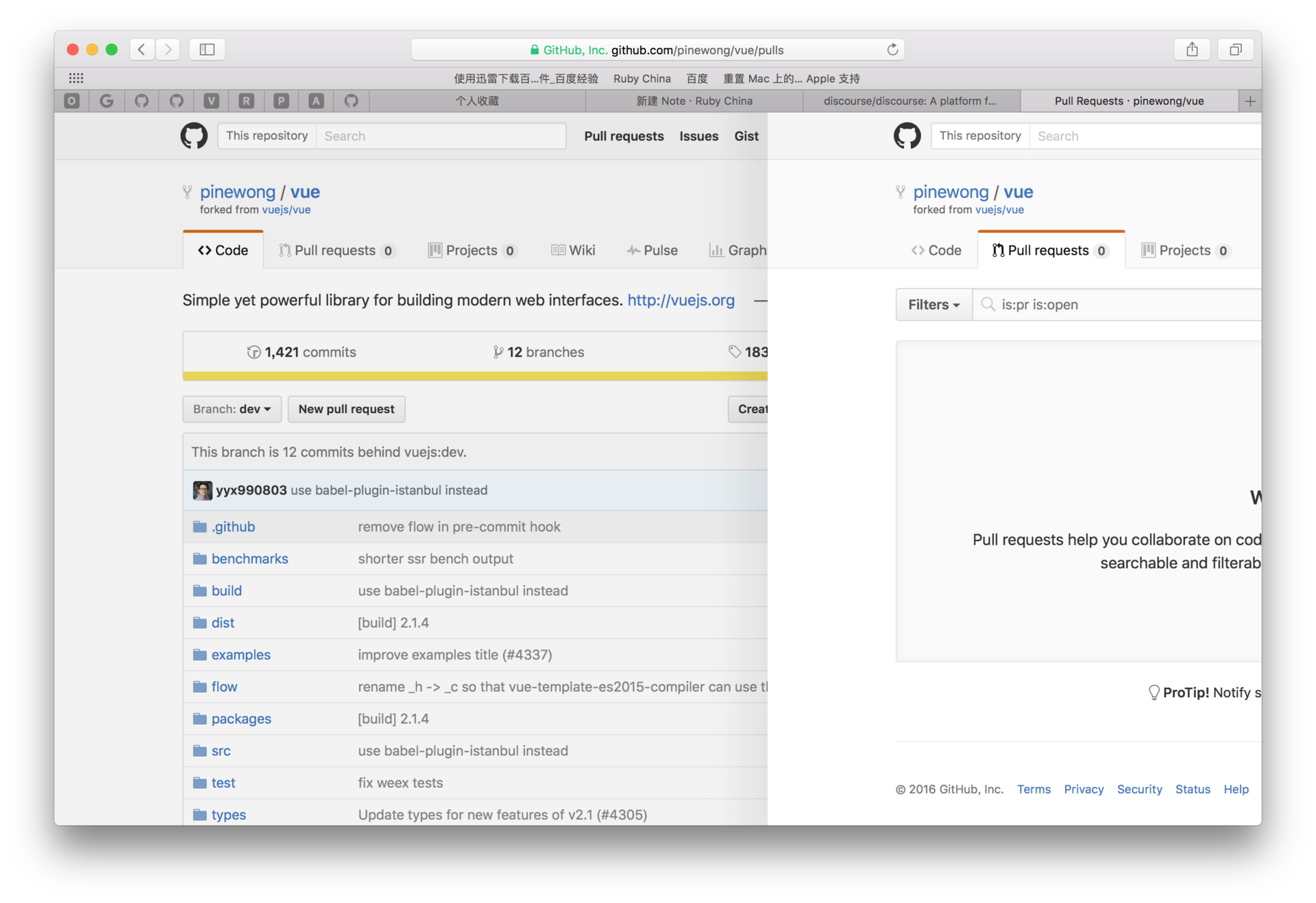Click New pull request button
Screen dimensions: 1316x903
pyautogui.click(x=346, y=409)
